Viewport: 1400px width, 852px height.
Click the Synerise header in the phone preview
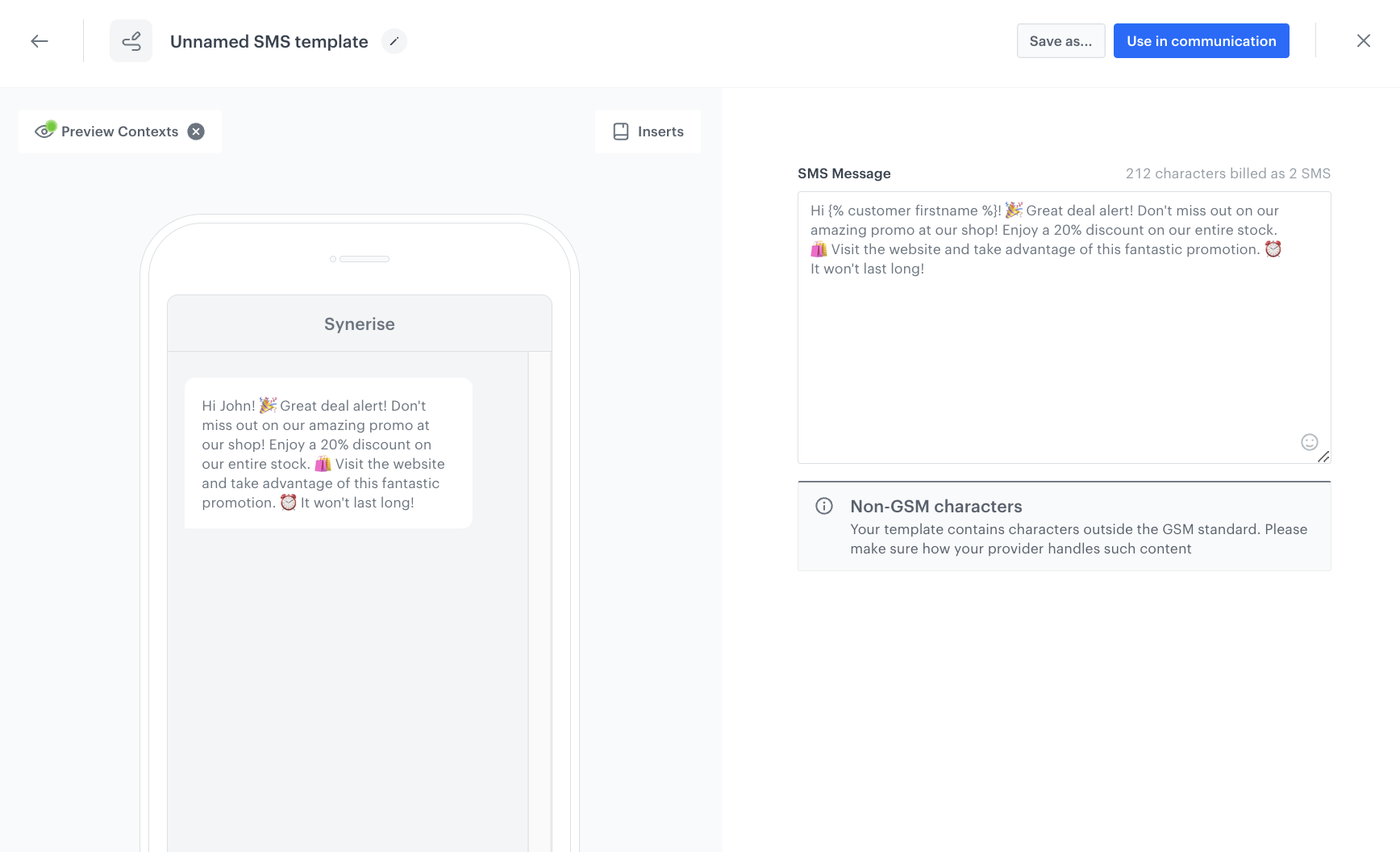359,324
